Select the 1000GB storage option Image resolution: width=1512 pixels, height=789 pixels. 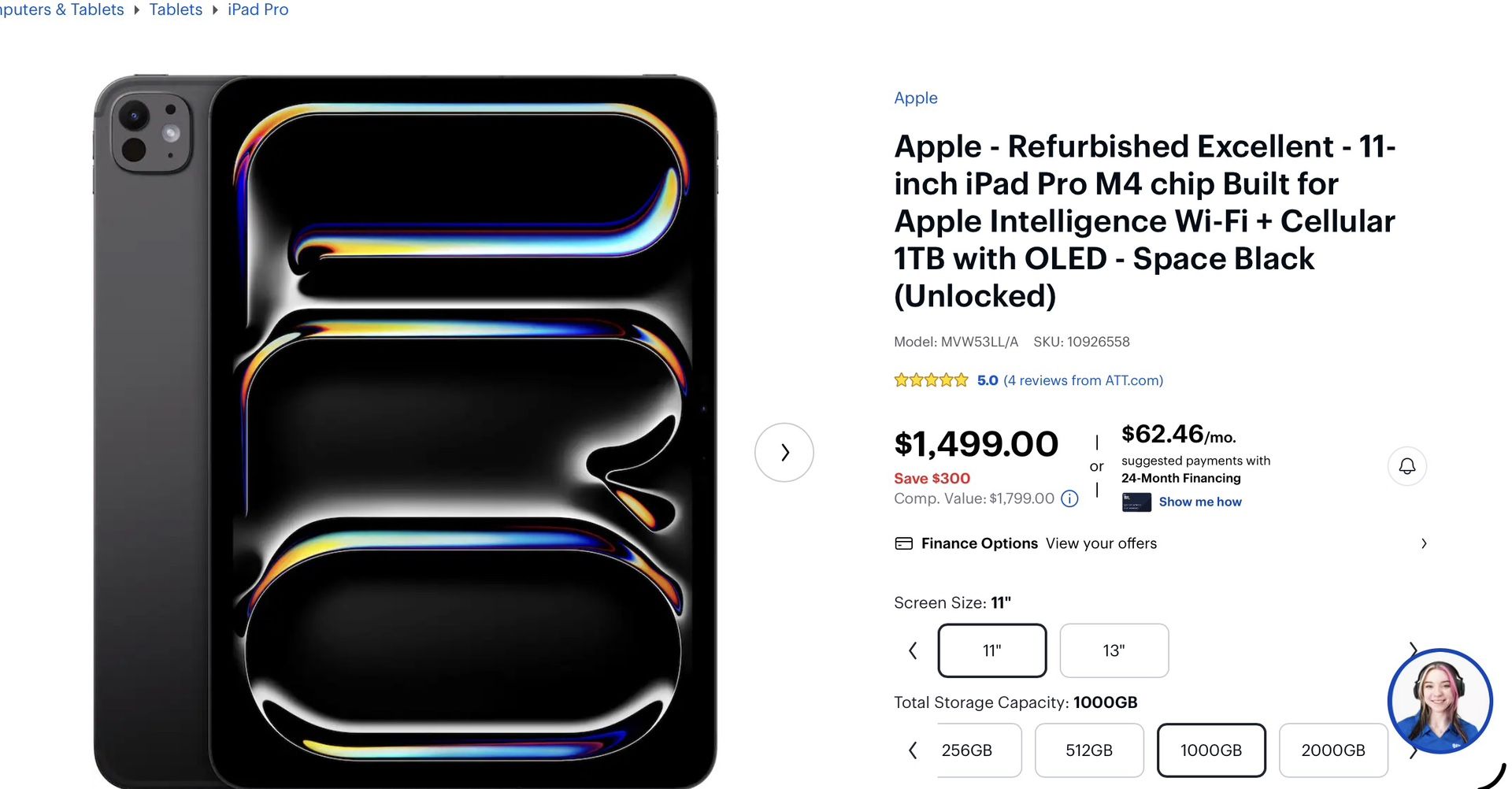[1211, 750]
